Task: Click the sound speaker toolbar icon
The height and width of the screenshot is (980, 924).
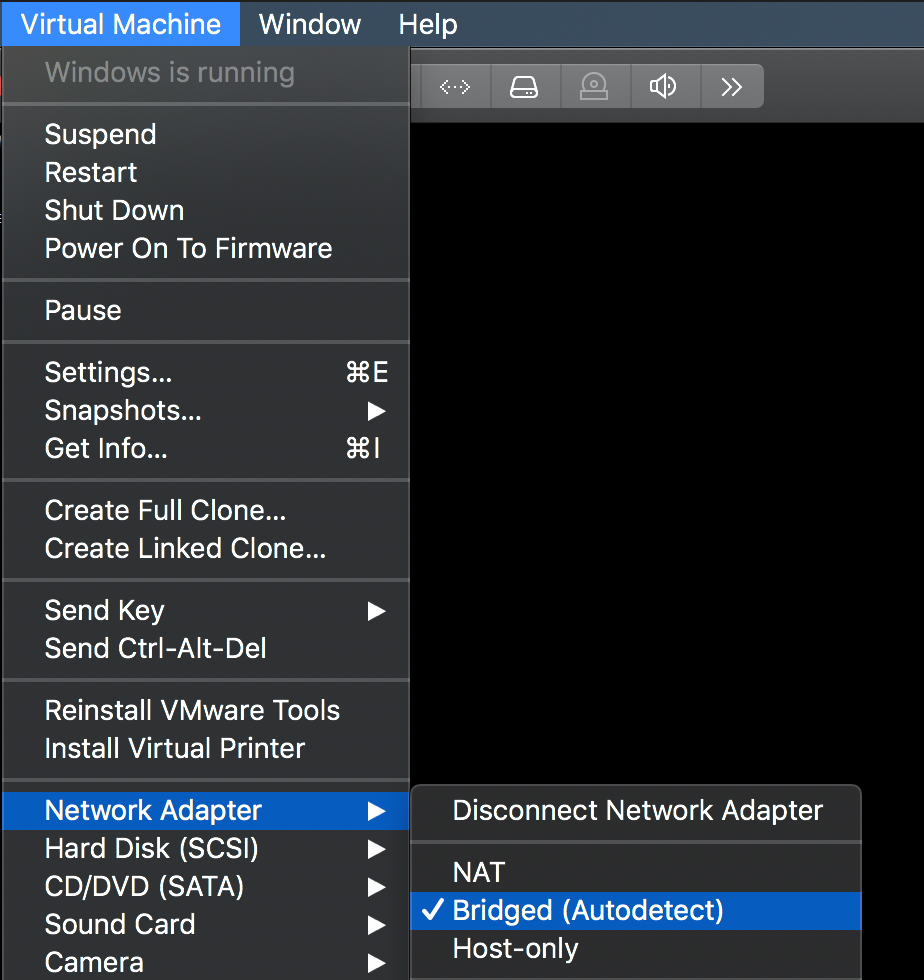Action: coord(663,86)
